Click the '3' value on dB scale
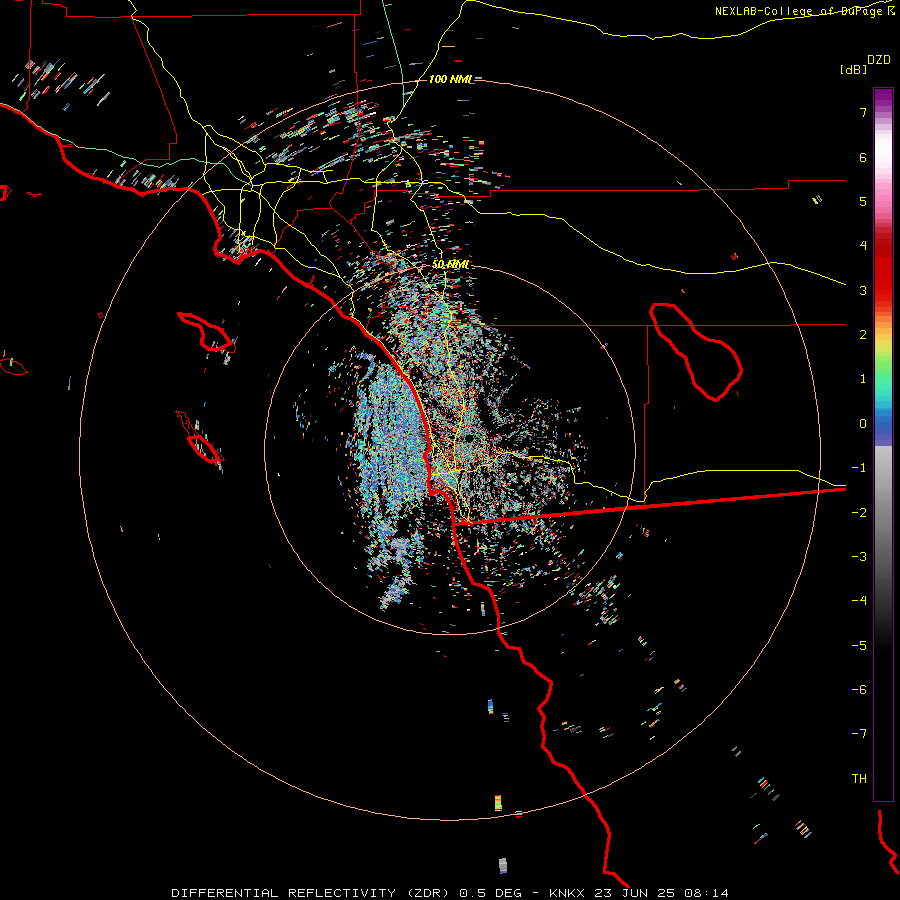 [863, 290]
